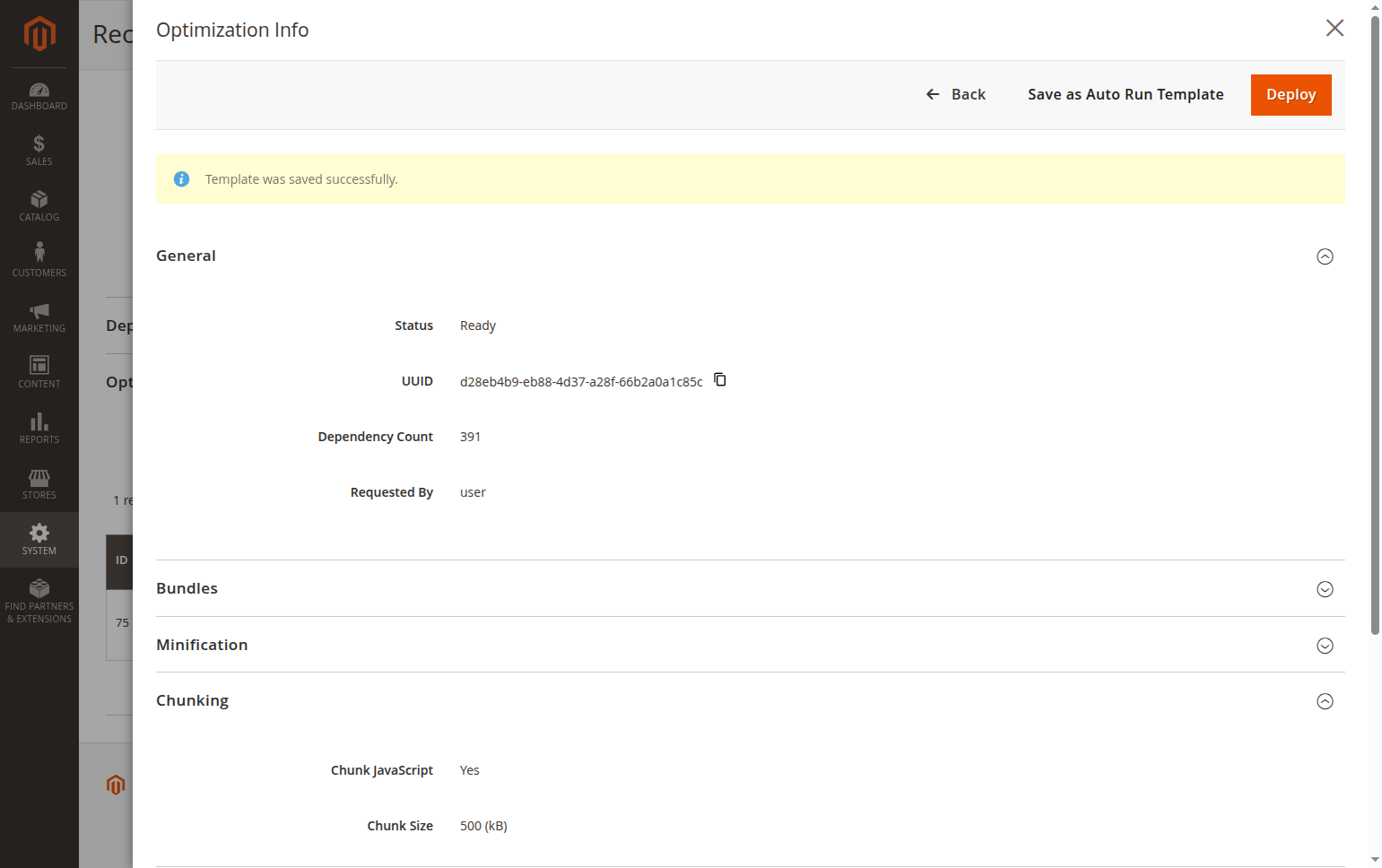This screenshot has width=1382, height=868.
Task: Click the info icon in success message
Action: pyautogui.click(x=181, y=179)
